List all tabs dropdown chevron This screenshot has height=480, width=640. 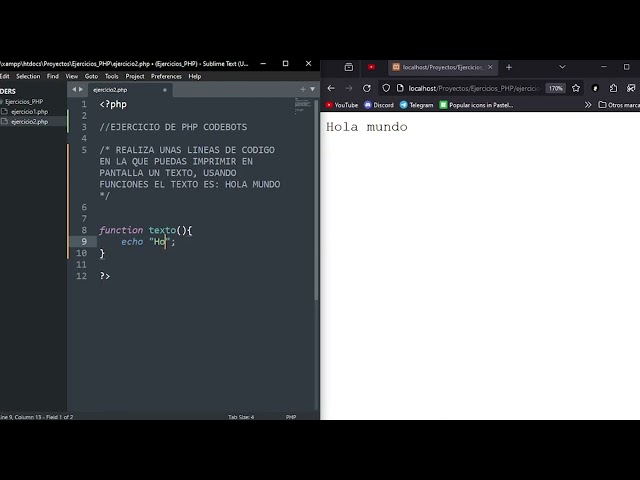pyautogui.click(x=562, y=67)
